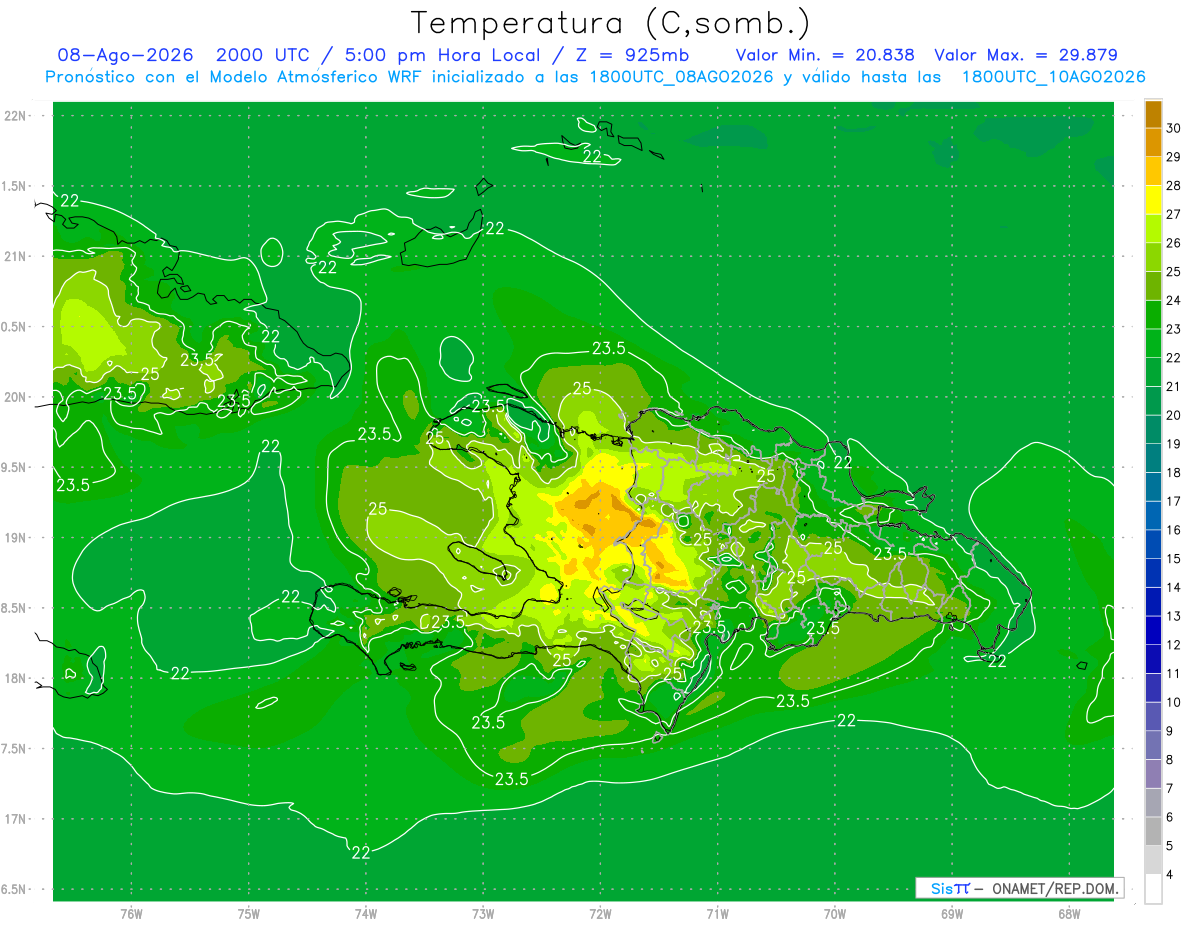Click the orange swatch between 29 and 30
The height and width of the screenshot is (927, 1200).
[1153, 142]
